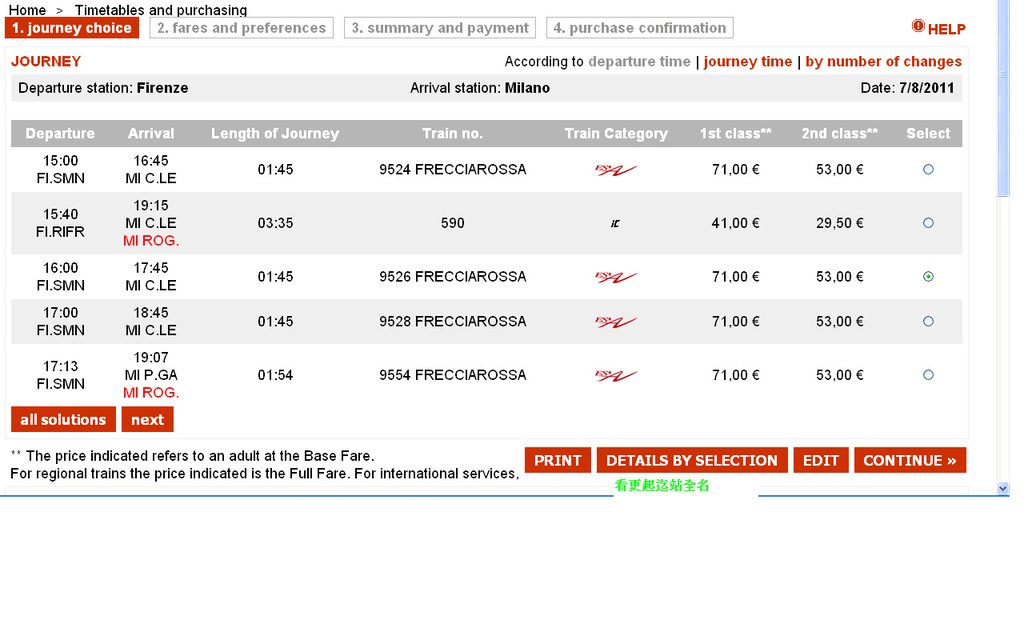The image size is (1024, 640).
Task: Click '9524 FRECCIAROSSA' train number
Action: point(453,170)
